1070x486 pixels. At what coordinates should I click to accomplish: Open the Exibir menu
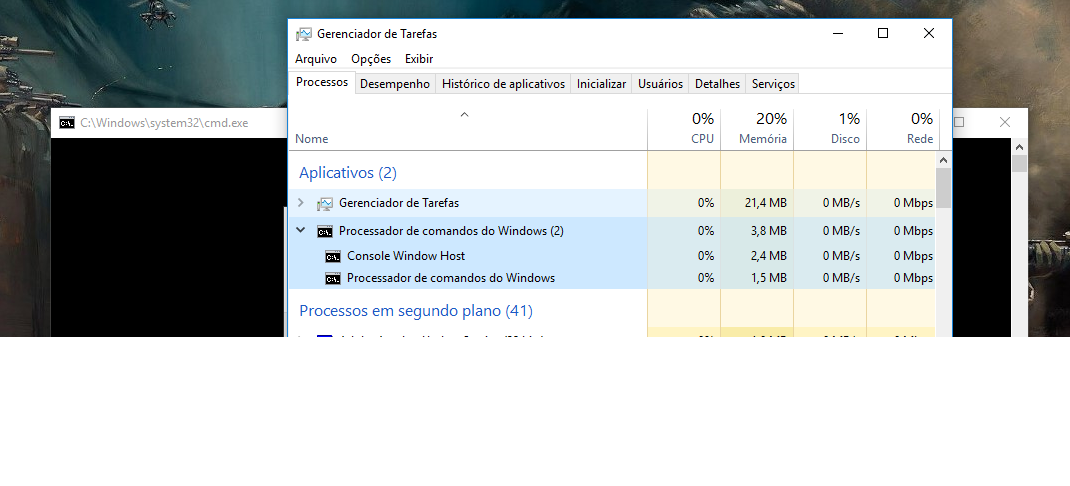click(419, 59)
